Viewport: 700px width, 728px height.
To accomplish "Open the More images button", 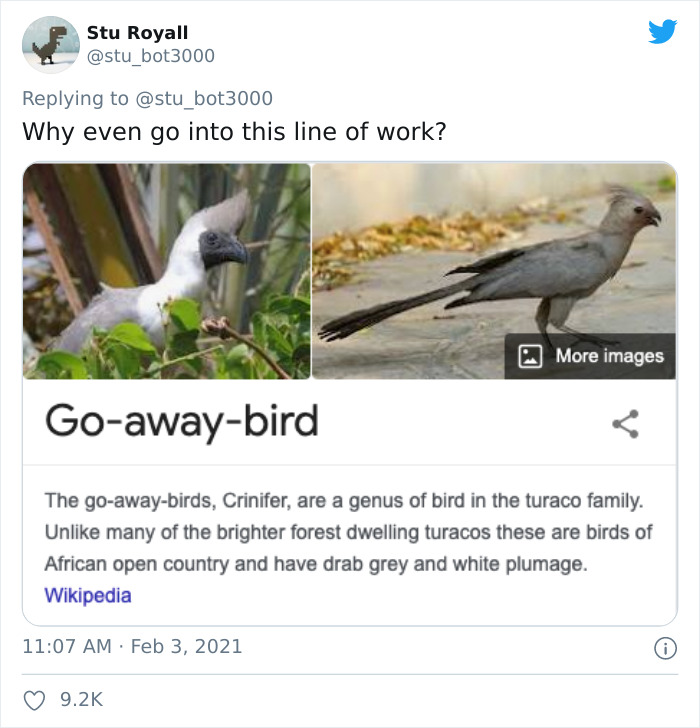I will [590, 356].
